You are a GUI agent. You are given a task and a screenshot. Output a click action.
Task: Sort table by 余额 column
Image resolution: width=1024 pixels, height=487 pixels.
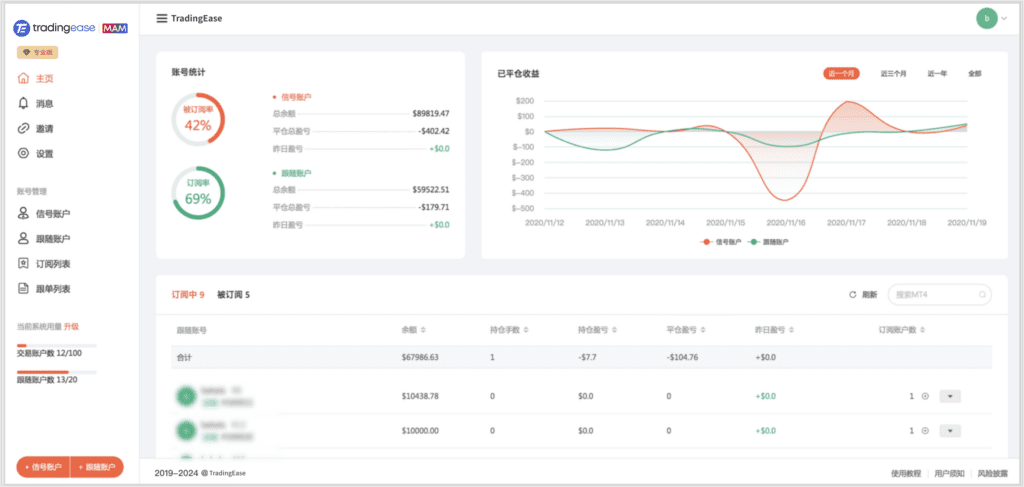[x=424, y=329]
